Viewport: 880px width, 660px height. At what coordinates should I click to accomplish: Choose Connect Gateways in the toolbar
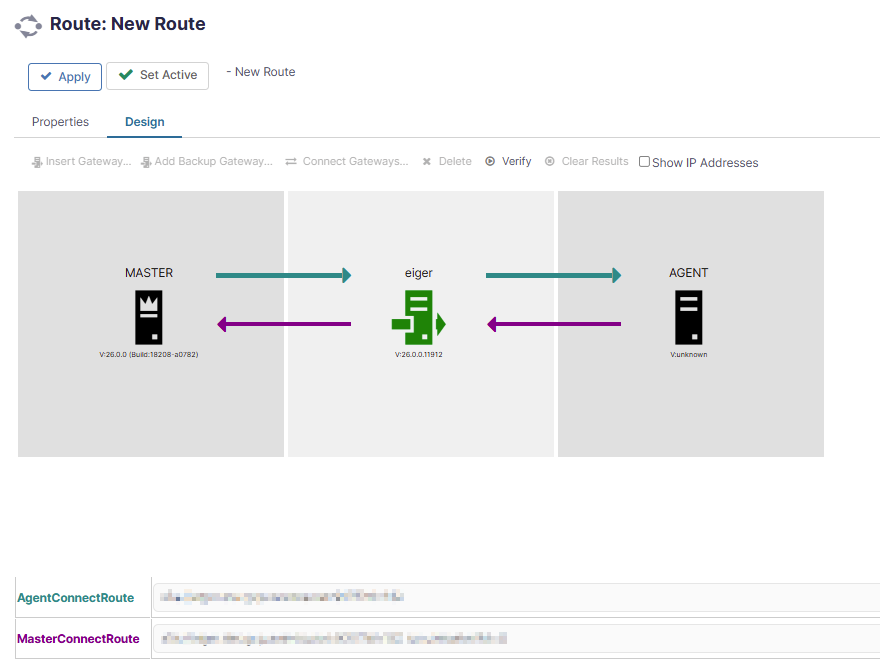pos(347,162)
